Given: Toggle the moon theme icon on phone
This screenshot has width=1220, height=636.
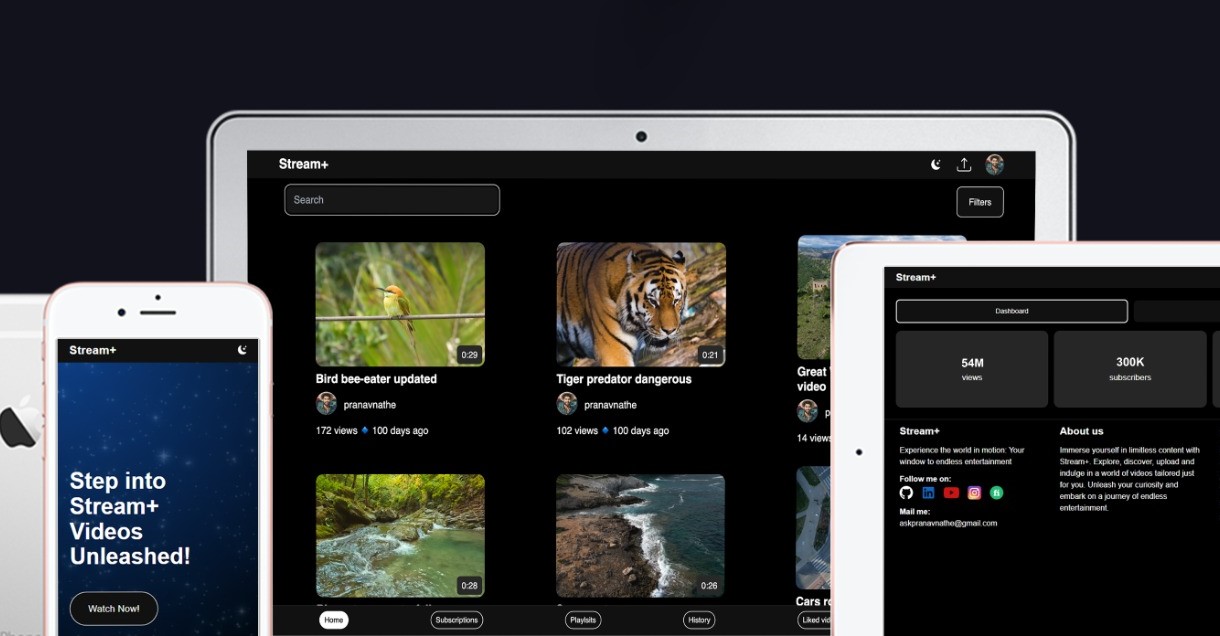Looking at the screenshot, I should pos(242,350).
